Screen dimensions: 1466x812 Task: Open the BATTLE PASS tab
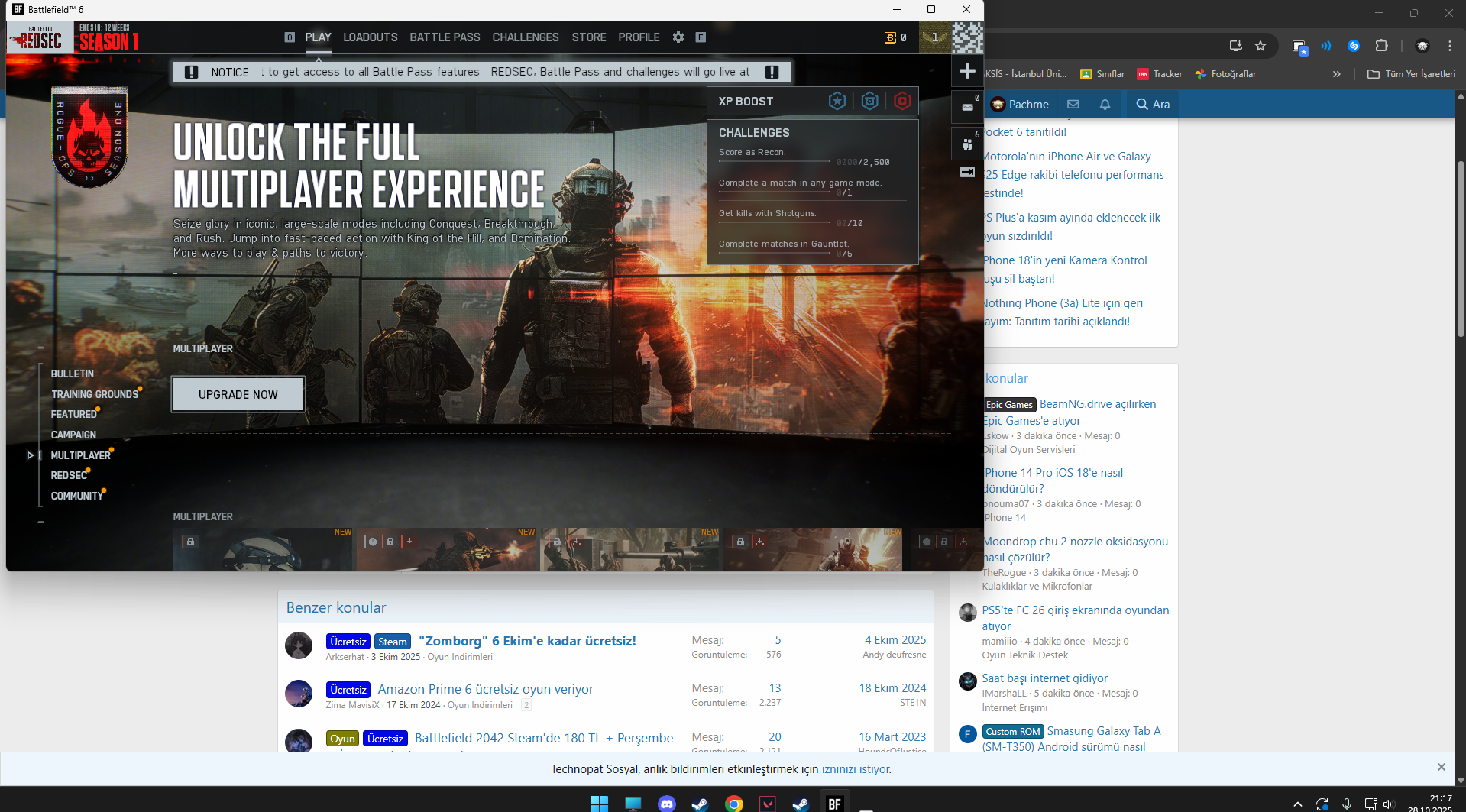(445, 37)
